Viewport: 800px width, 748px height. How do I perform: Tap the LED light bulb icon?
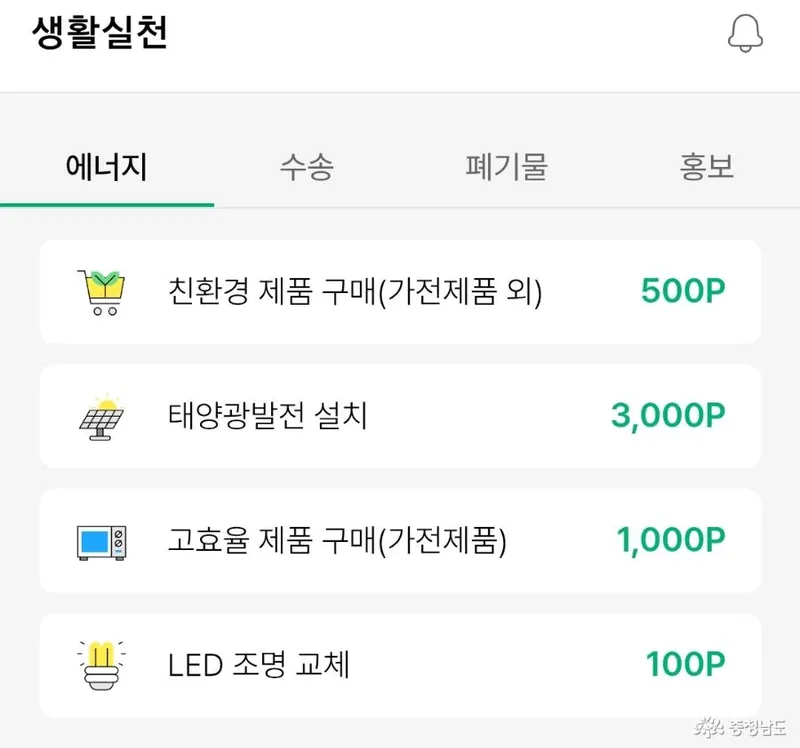click(x=101, y=664)
